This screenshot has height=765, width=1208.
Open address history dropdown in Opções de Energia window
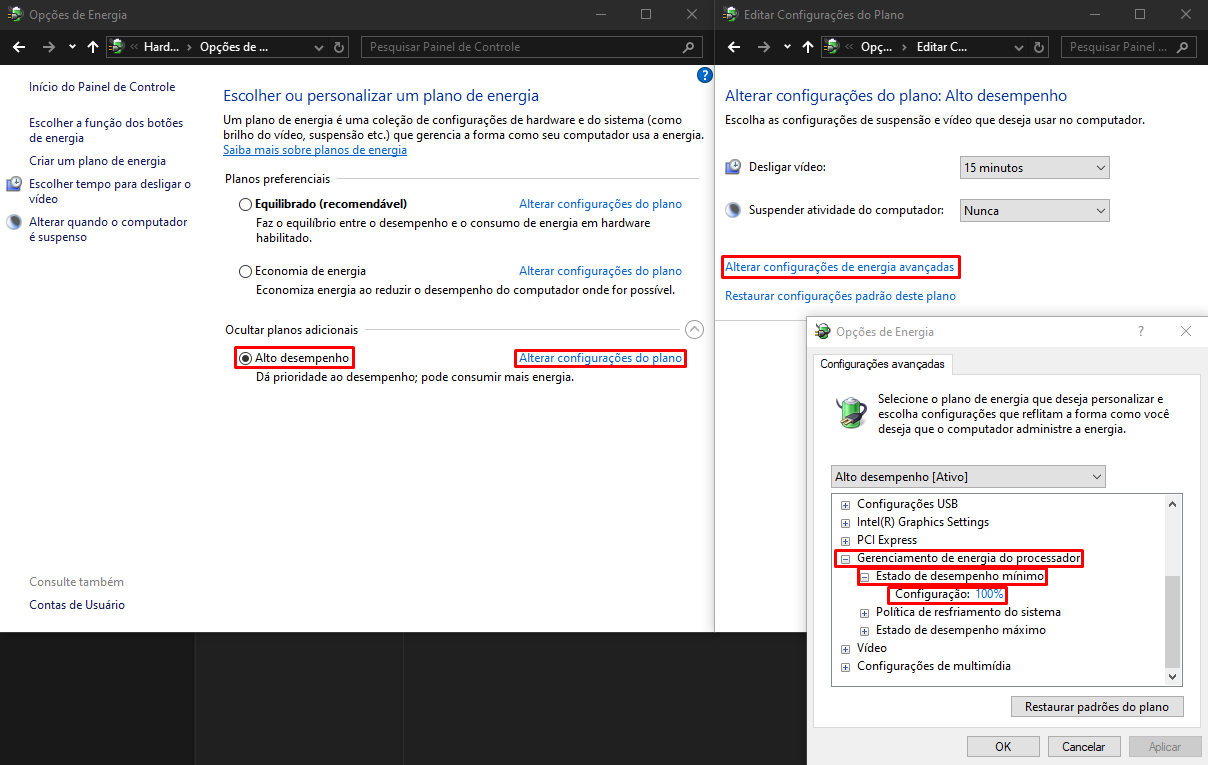[319, 47]
